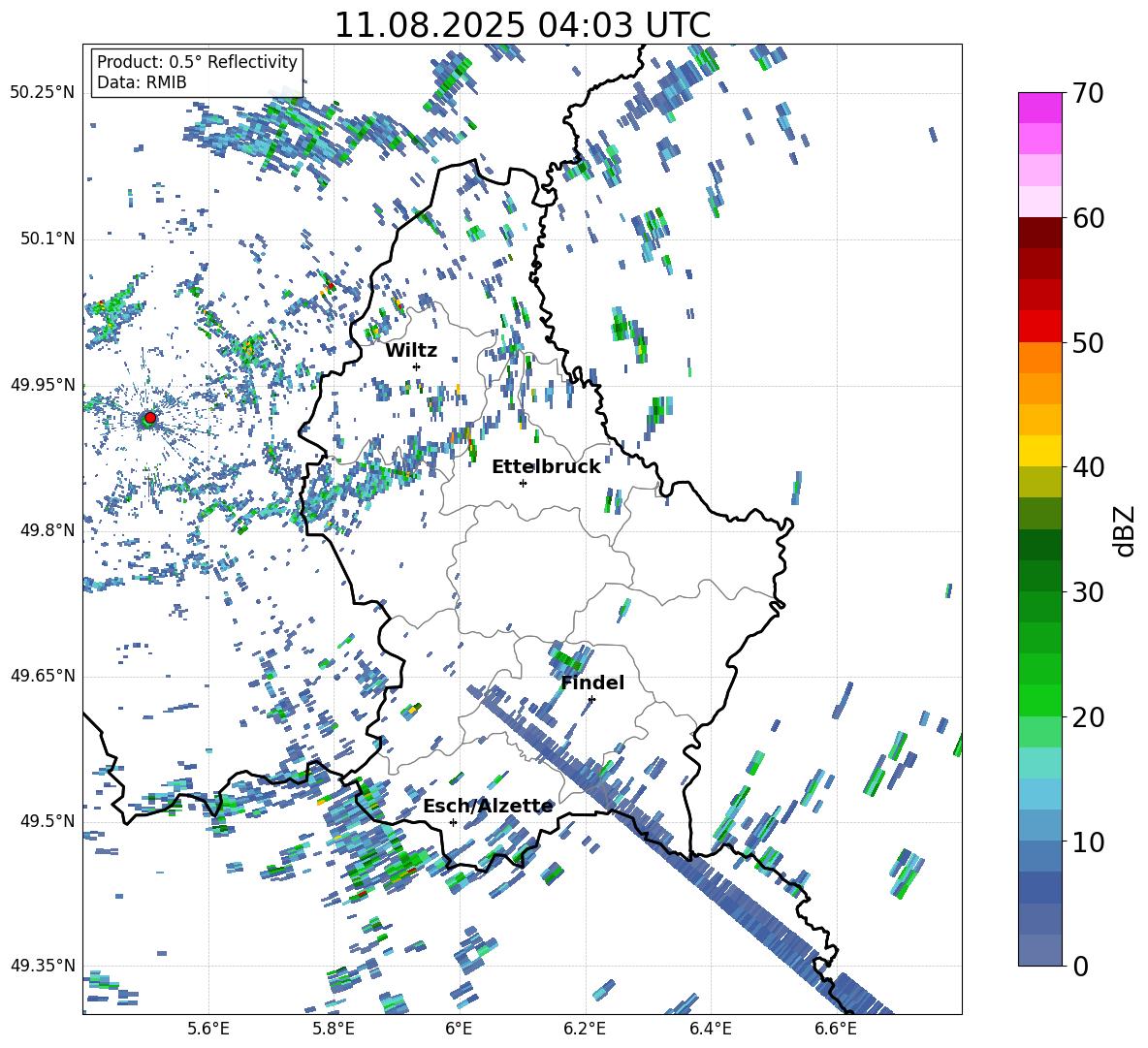Click the 6°E longitude label
Screen dimensions: 1148x1048
pyautogui.click(x=459, y=1029)
